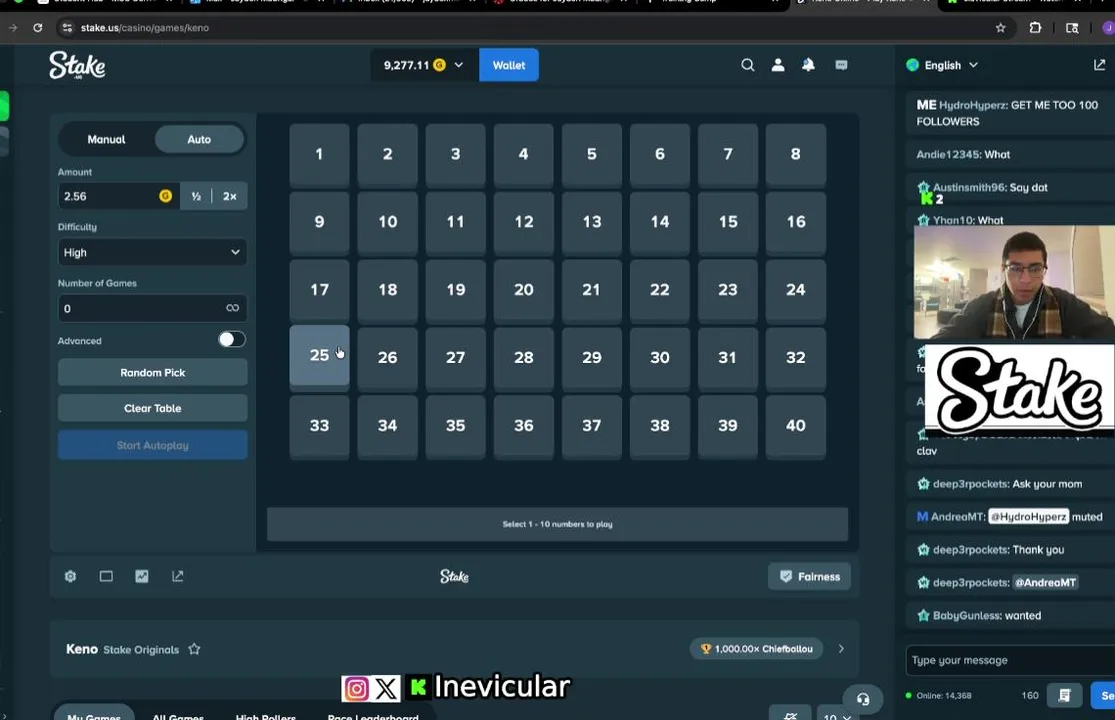Screen dimensions: 1115x720
Task: Click Random Pick
Action: point(152,372)
